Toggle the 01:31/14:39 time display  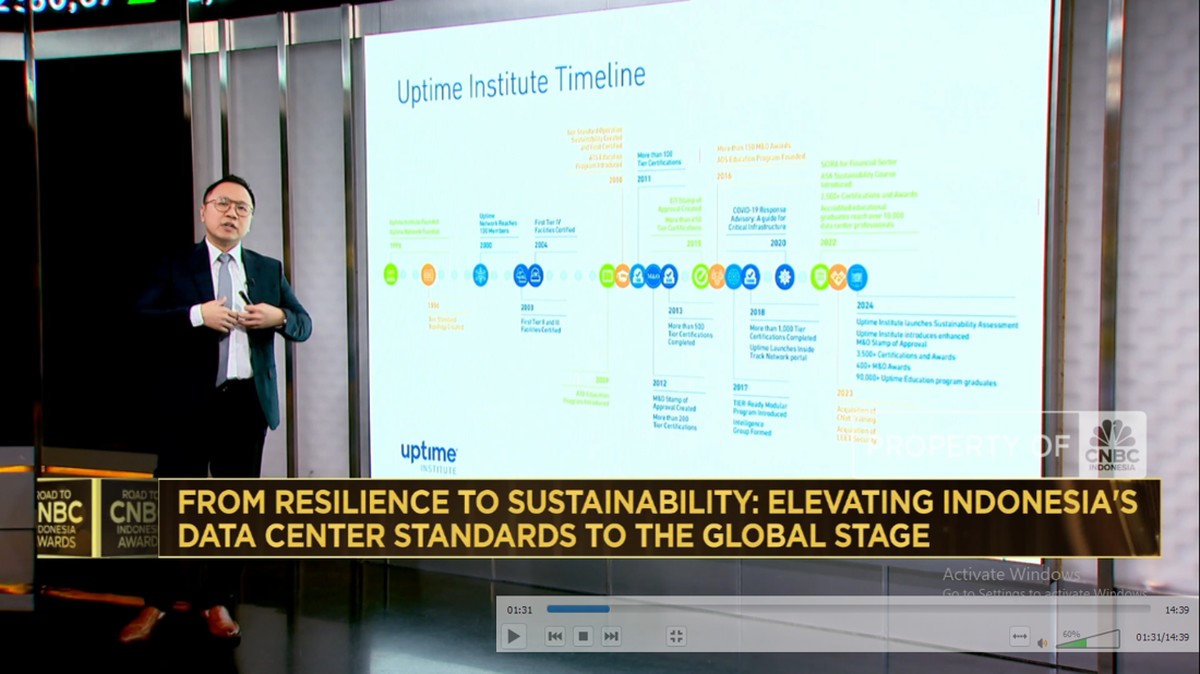coord(1162,637)
